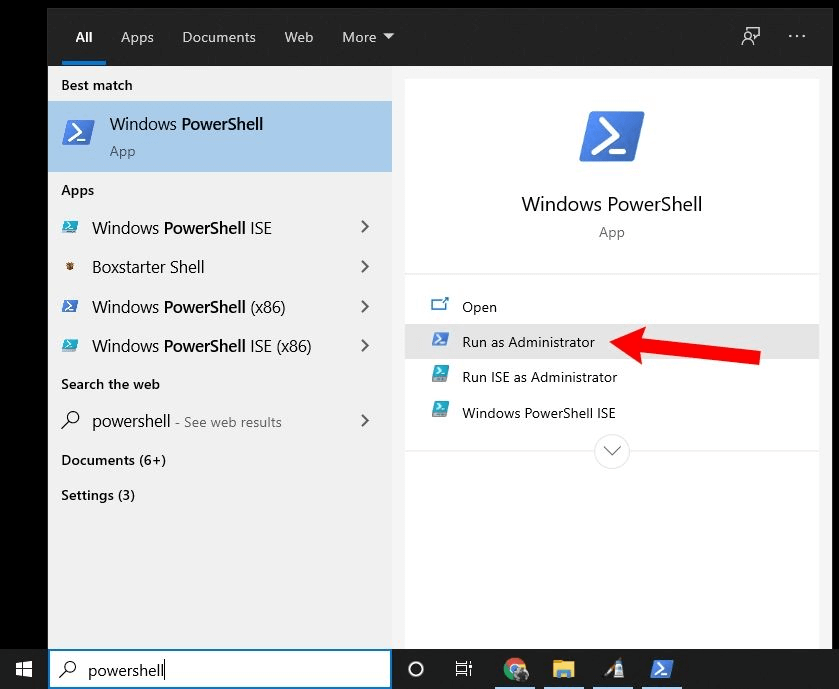Viewport: 839px width, 689px height.
Task: Click the PowerShell icon in the taskbar
Action: pos(662,669)
